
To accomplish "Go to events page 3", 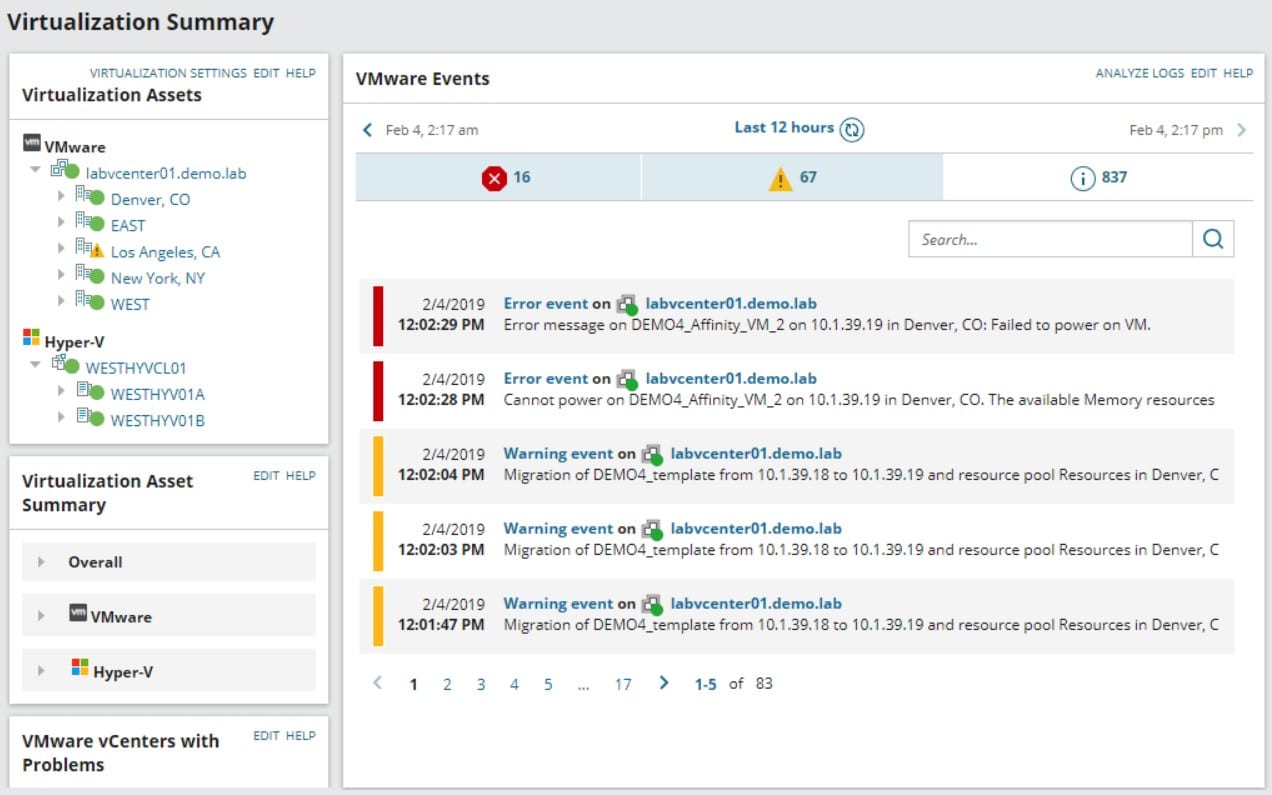I will tap(481, 685).
